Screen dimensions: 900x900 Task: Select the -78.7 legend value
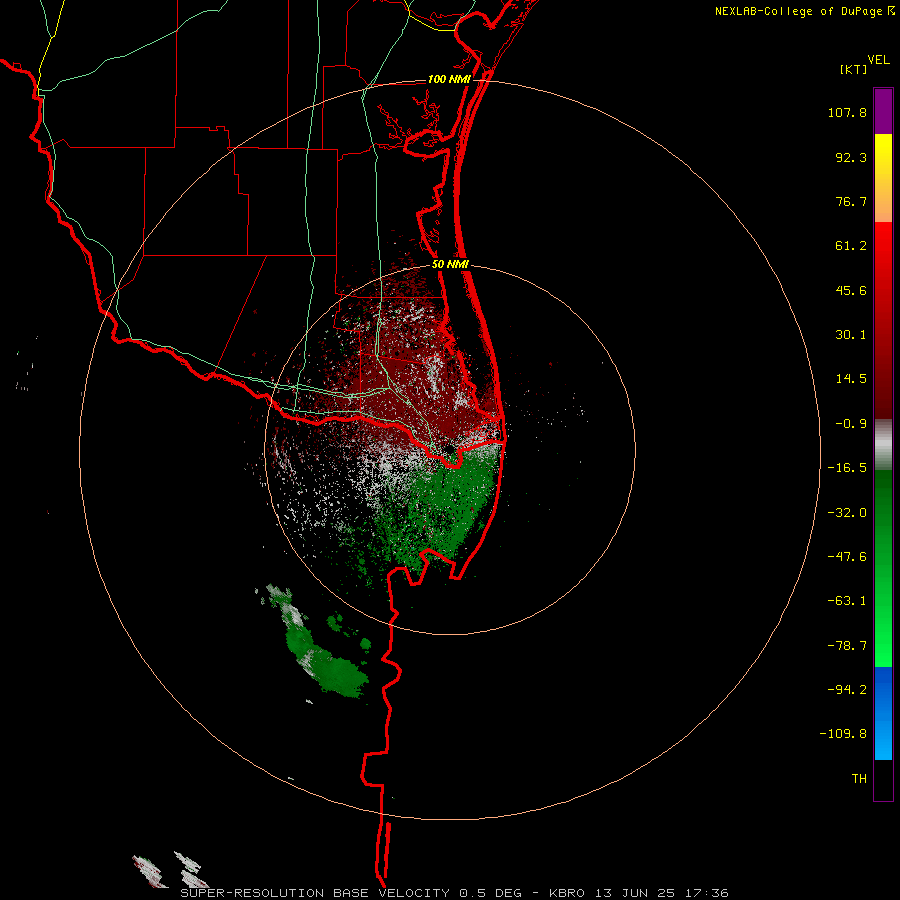[x=847, y=646]
